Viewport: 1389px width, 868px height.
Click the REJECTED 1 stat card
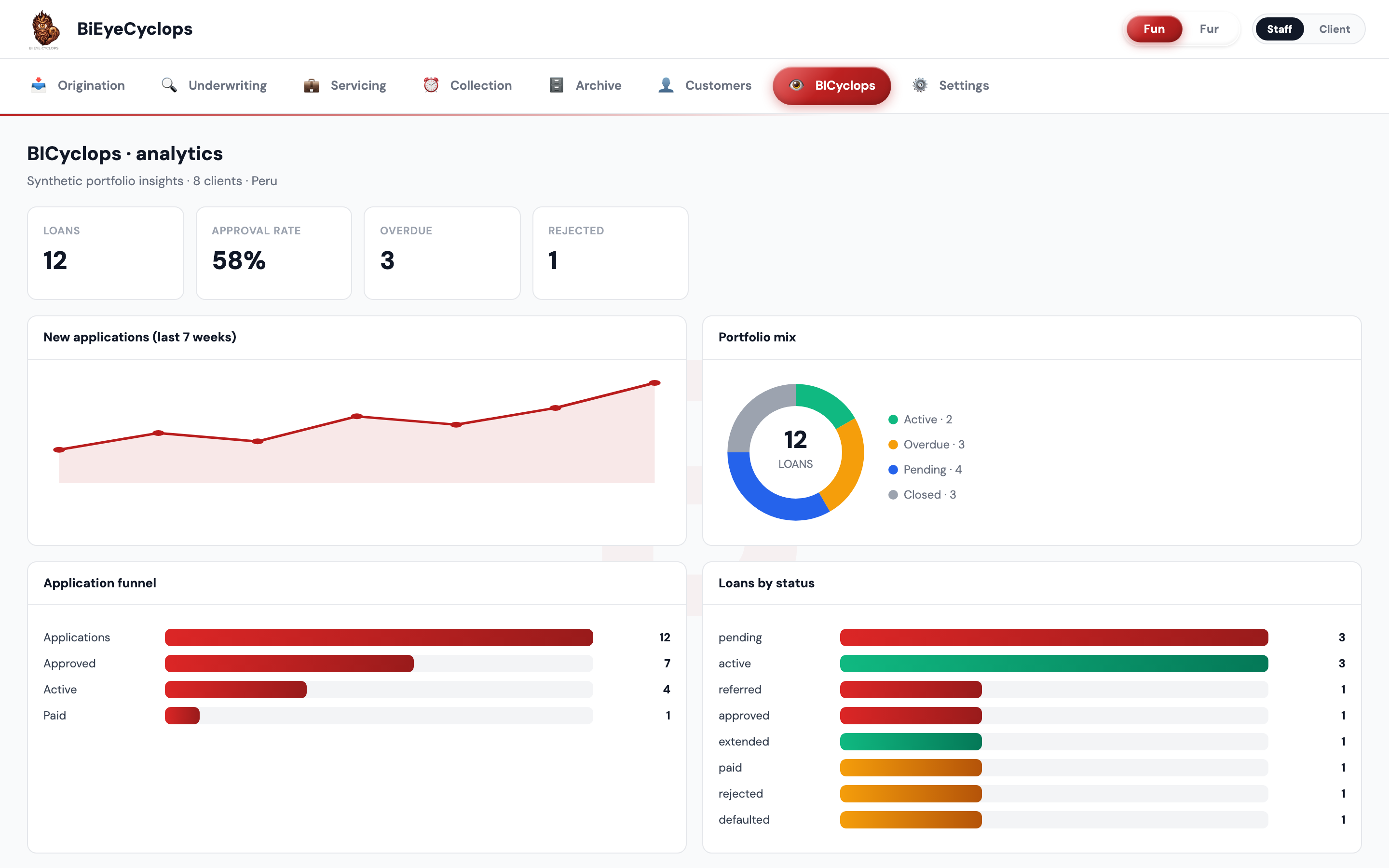610,253
